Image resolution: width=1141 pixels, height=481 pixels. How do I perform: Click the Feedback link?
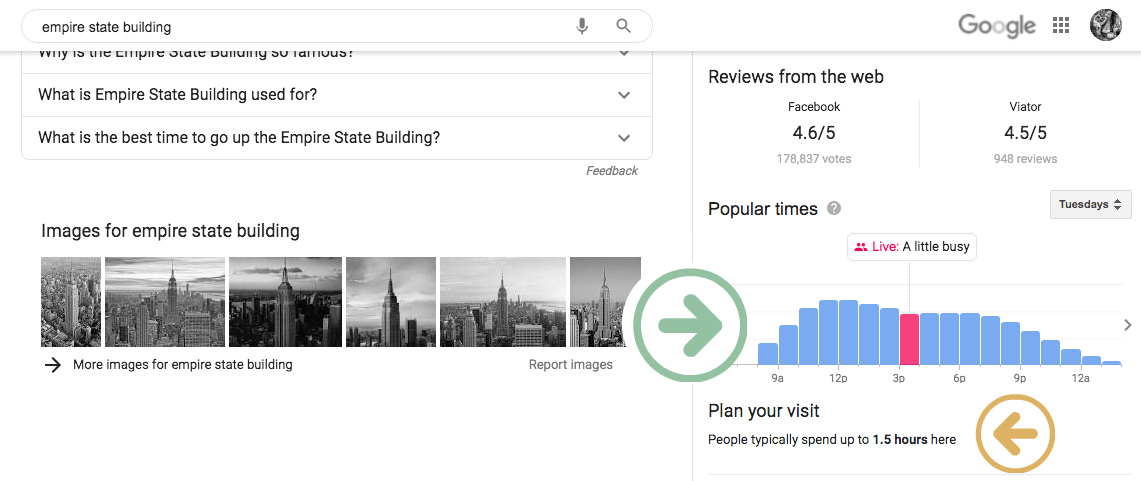click(612, 171)
